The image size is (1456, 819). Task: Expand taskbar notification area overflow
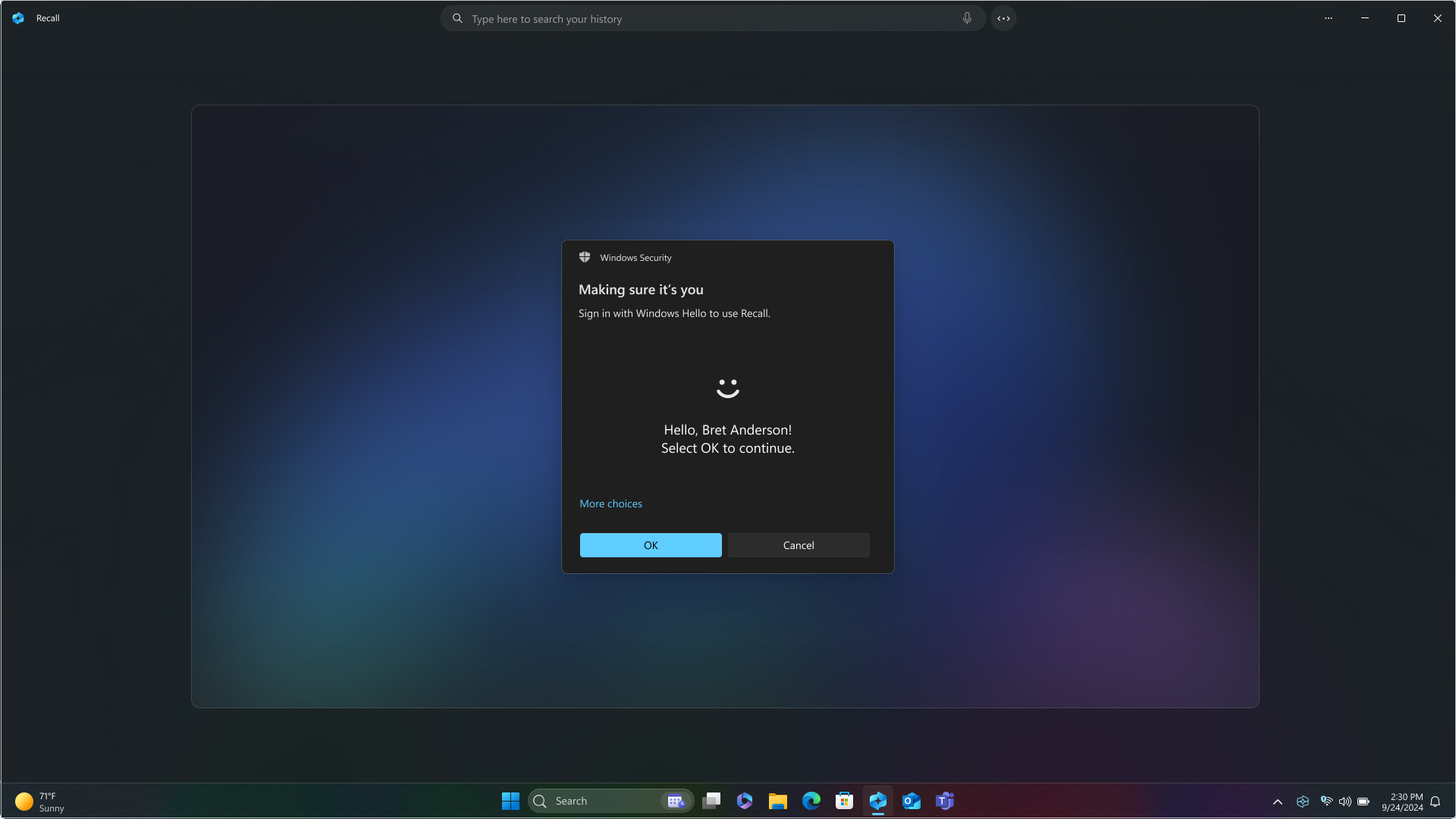pyautogui.click(x=1278, y=801)
